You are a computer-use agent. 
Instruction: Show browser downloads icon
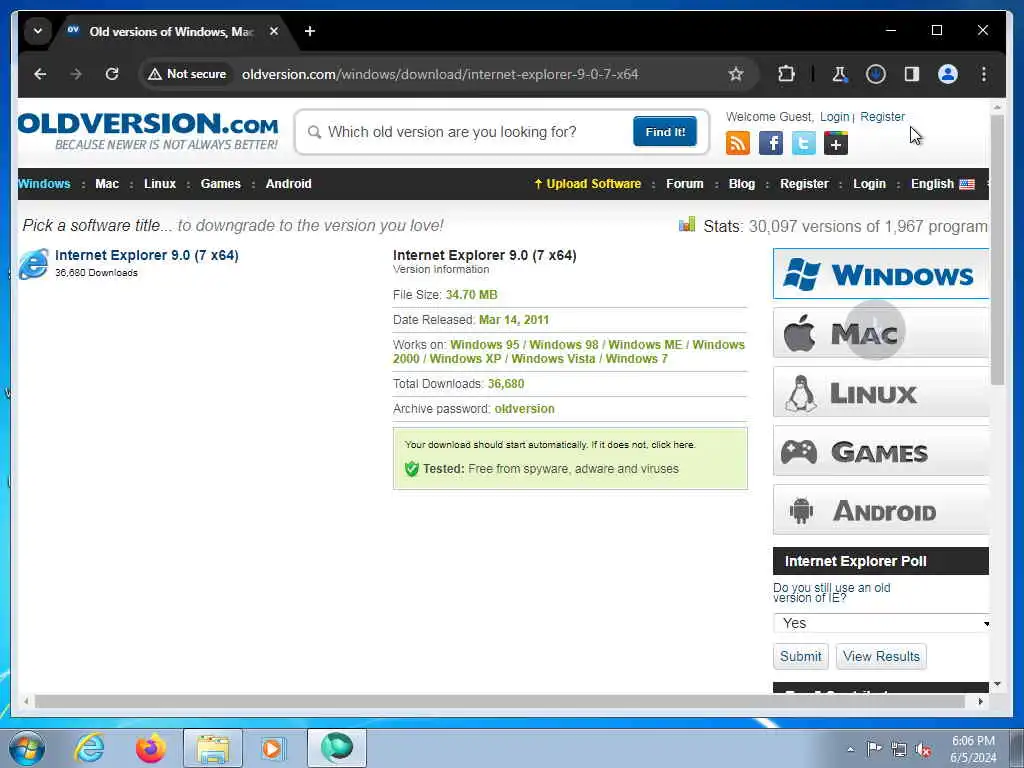pos(875,74)
